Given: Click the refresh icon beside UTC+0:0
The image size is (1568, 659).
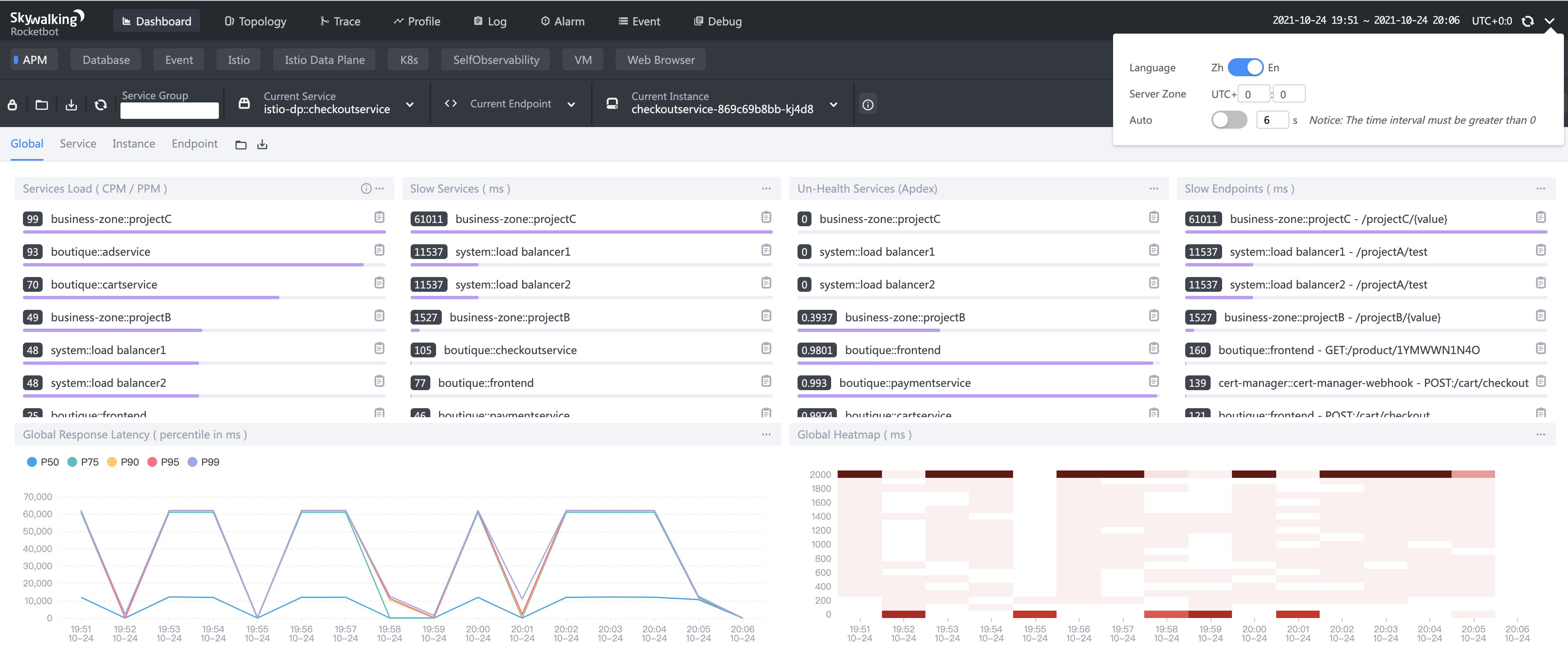Looking at the screenshot, I should point(1527,21).
